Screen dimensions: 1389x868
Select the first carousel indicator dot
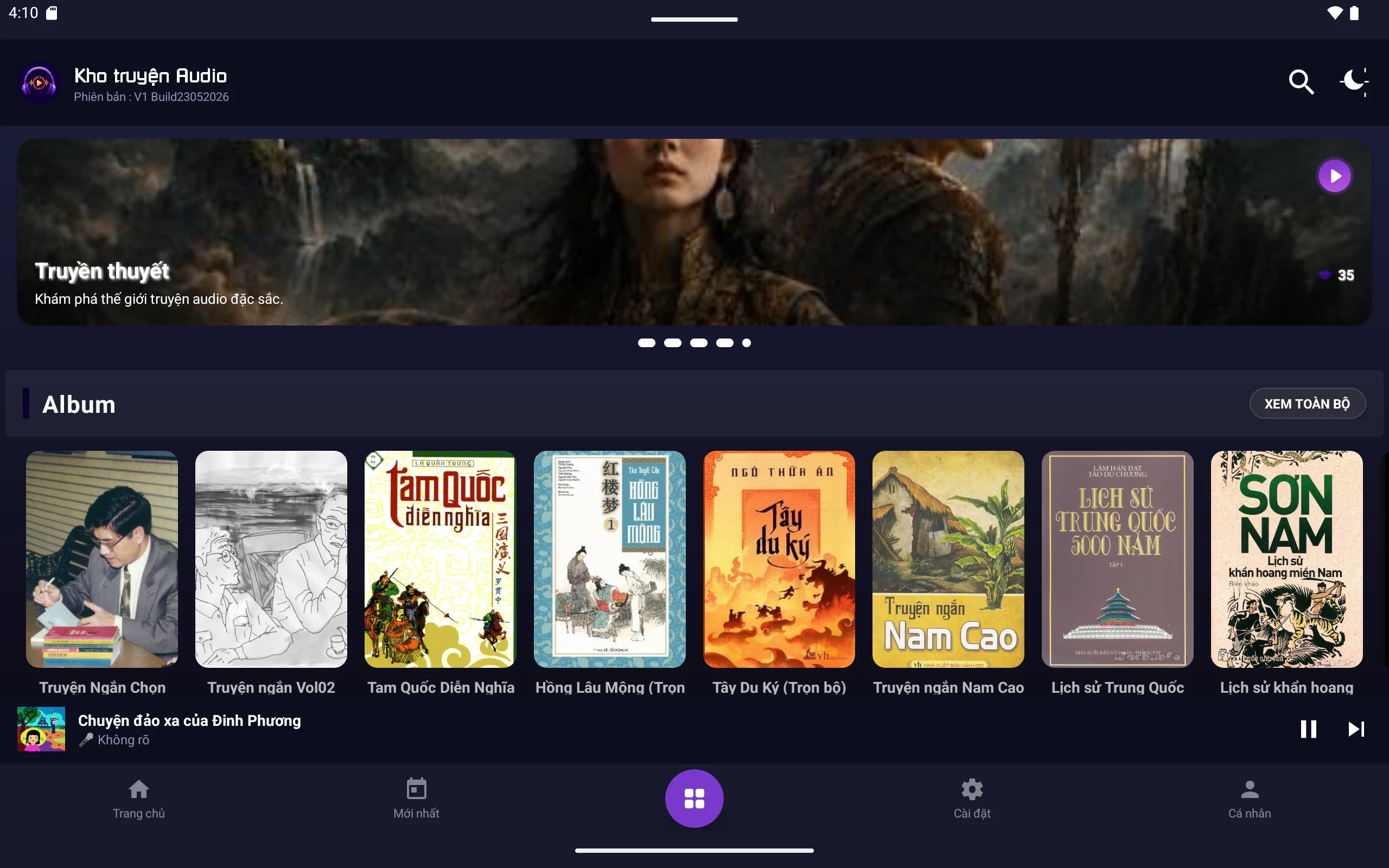(x=646, y=343)
